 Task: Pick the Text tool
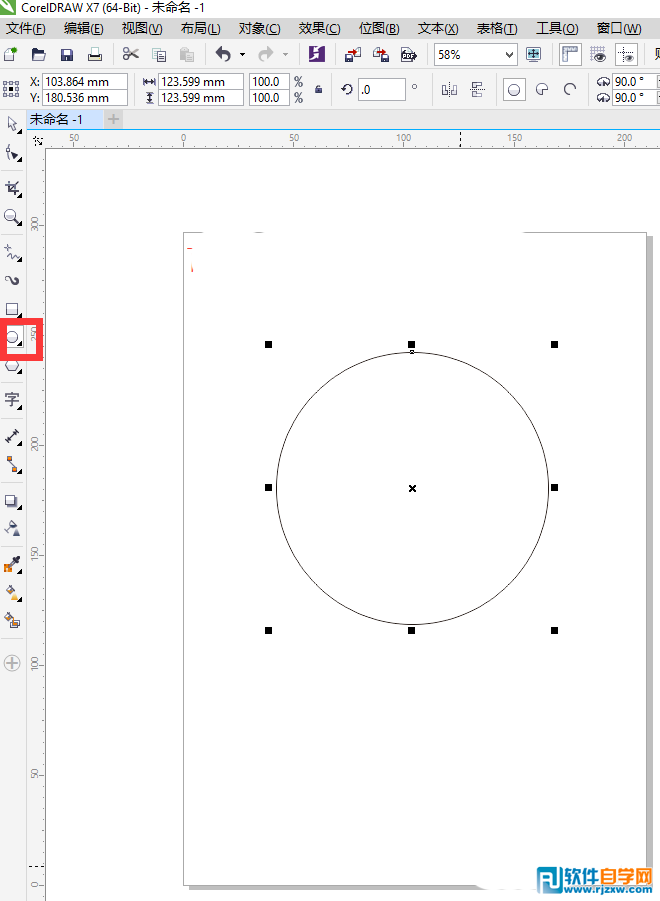pos(12,400)
